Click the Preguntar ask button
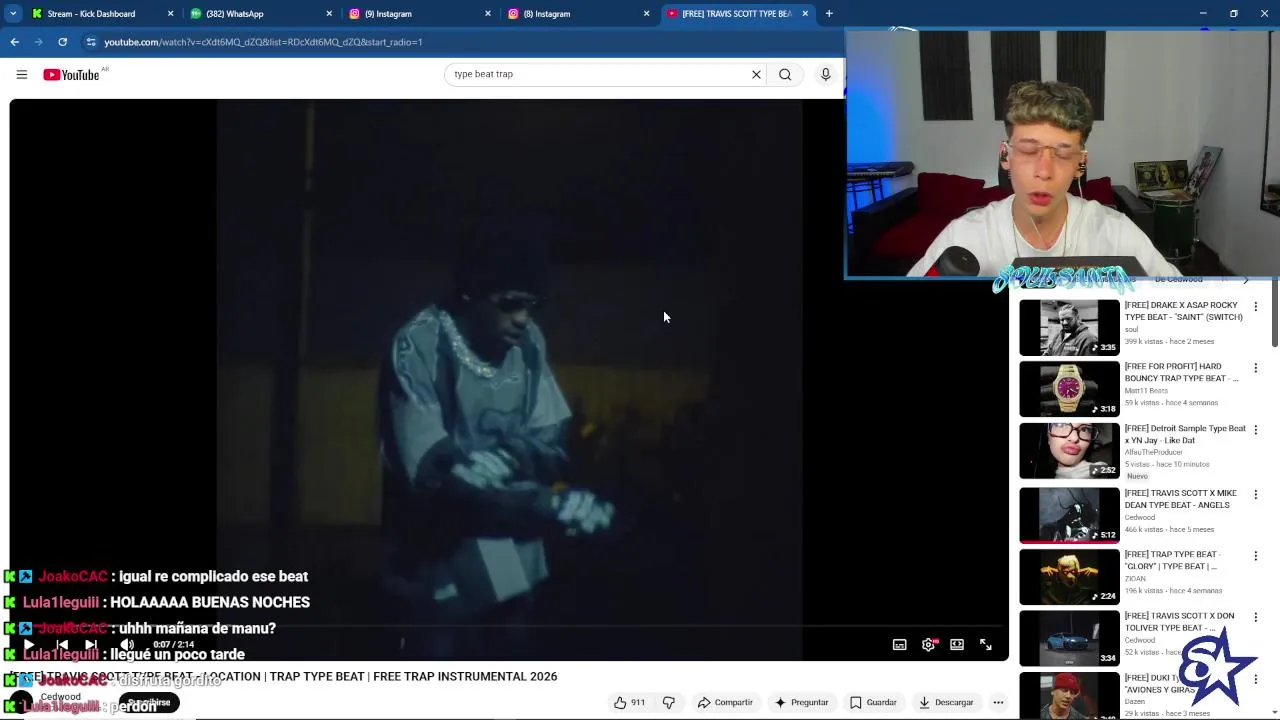Viewport: 1280px width, 720px height. 801,702
